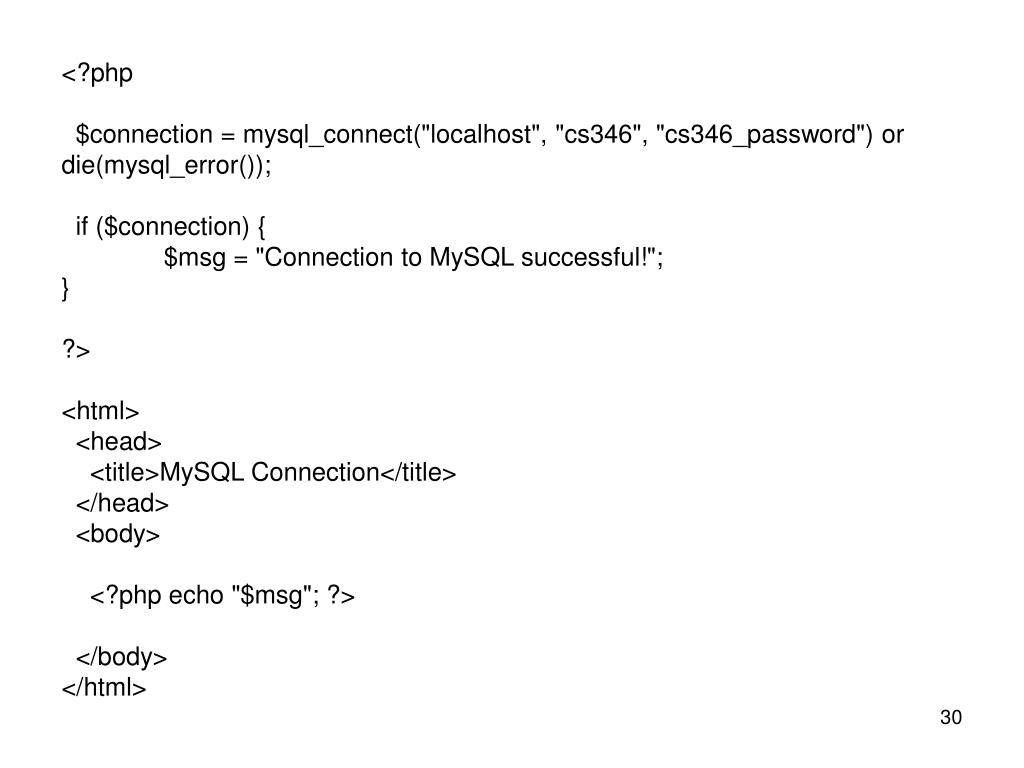Viewport: 1024px width, 768px height.
Task: Click the slide number 30
Action: coord(951,717)
